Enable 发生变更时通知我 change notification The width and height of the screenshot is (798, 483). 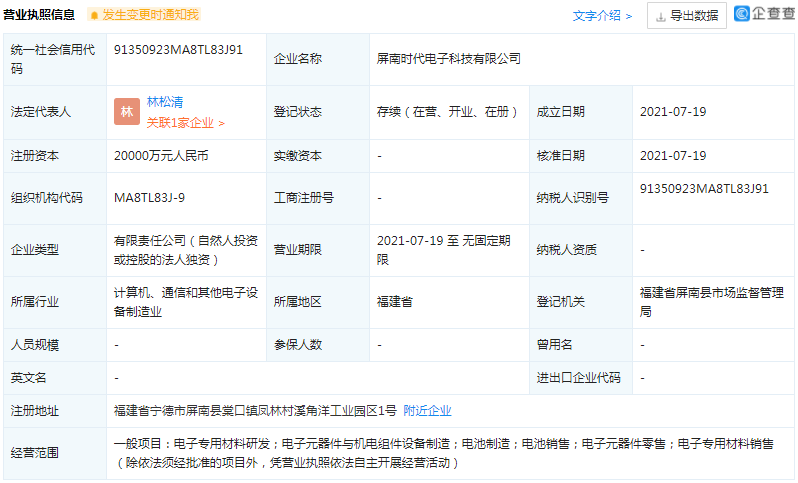pos(150,15)
